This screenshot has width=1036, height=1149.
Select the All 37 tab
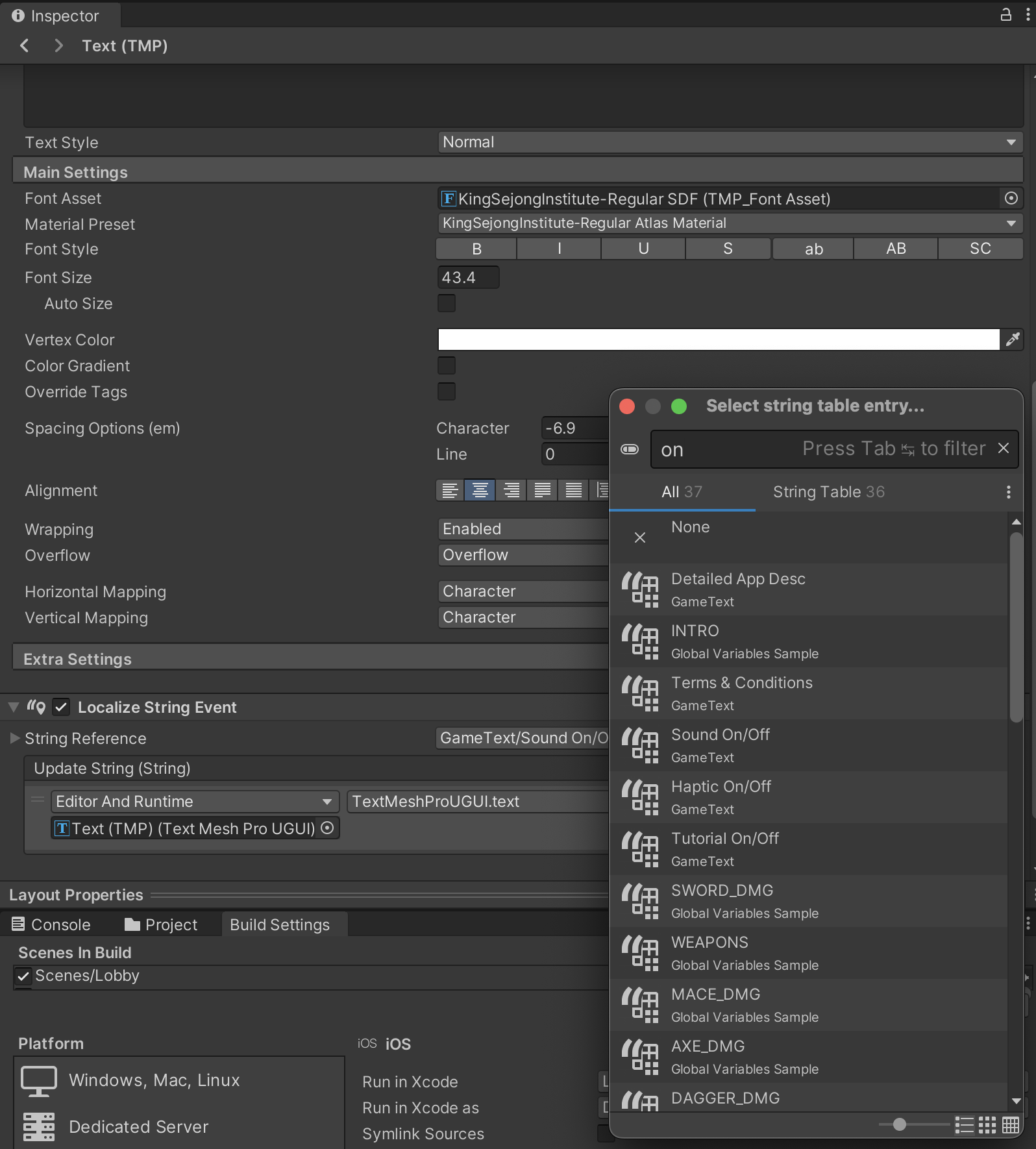(x=682, y=492)
